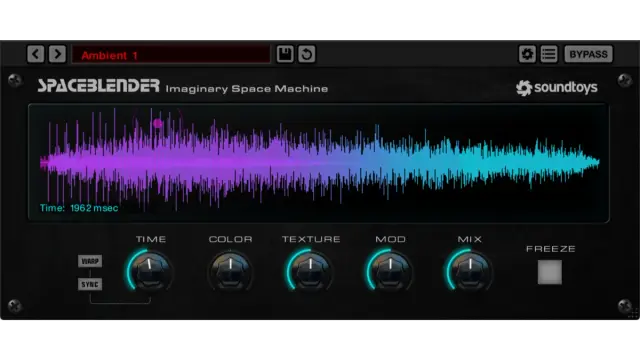Screen dimensions: 640x360
Task: Click the Bypass button
Action: pos(588,54)
